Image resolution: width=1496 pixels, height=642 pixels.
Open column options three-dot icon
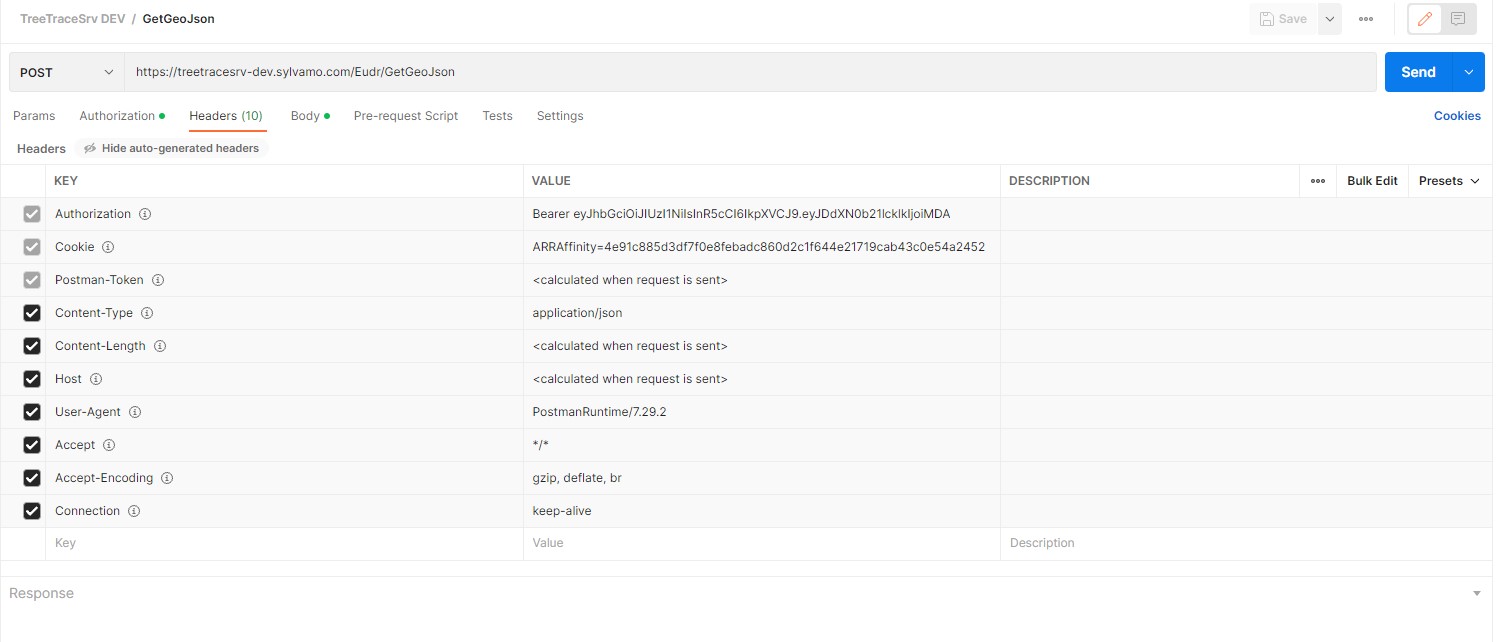point(1317,181)
